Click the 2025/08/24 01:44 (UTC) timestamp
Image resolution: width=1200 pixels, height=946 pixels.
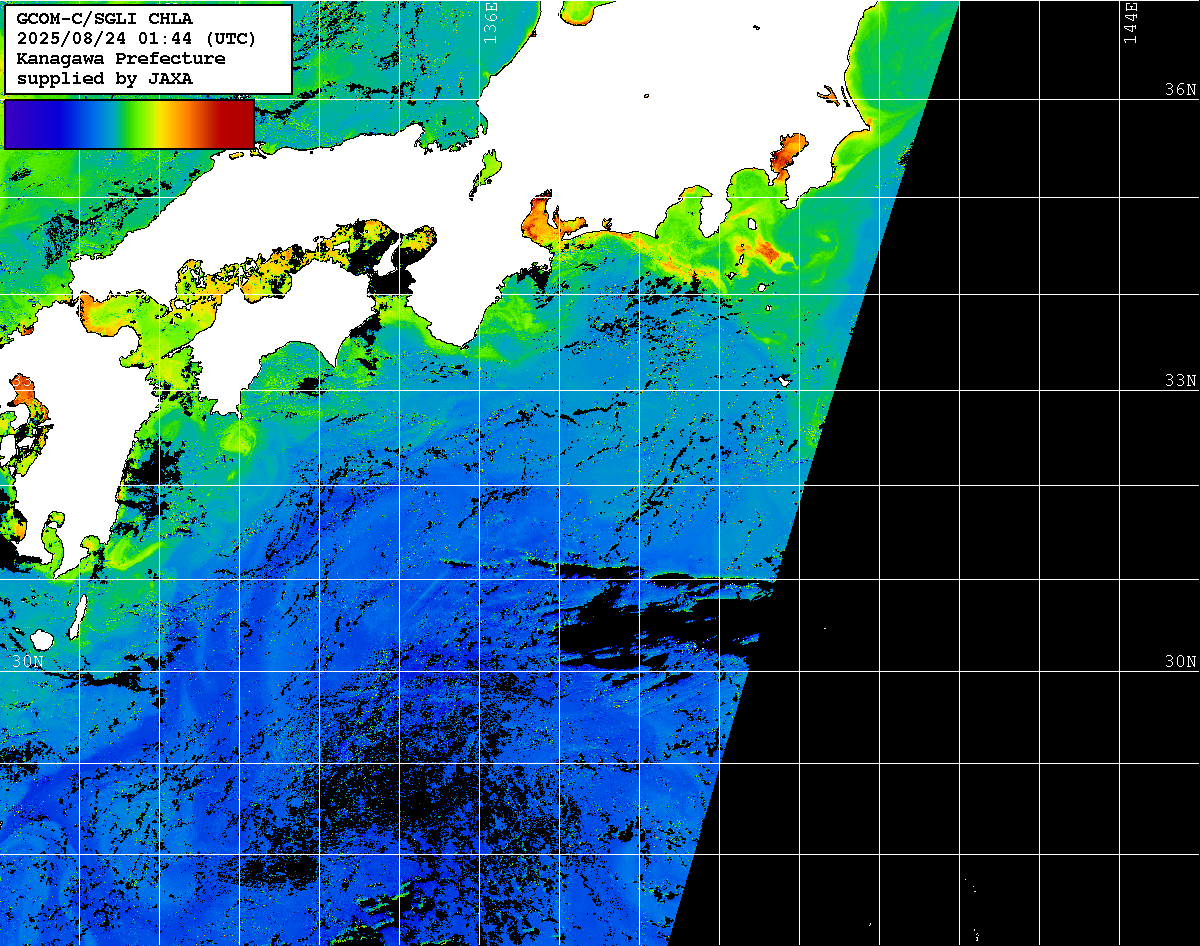click(136, 38)
